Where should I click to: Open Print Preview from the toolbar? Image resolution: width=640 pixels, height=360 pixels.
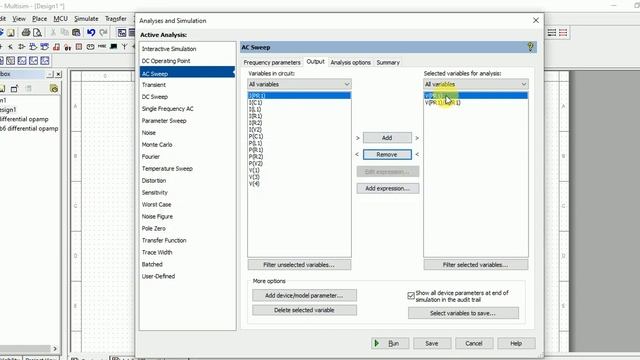coord(38,33)
